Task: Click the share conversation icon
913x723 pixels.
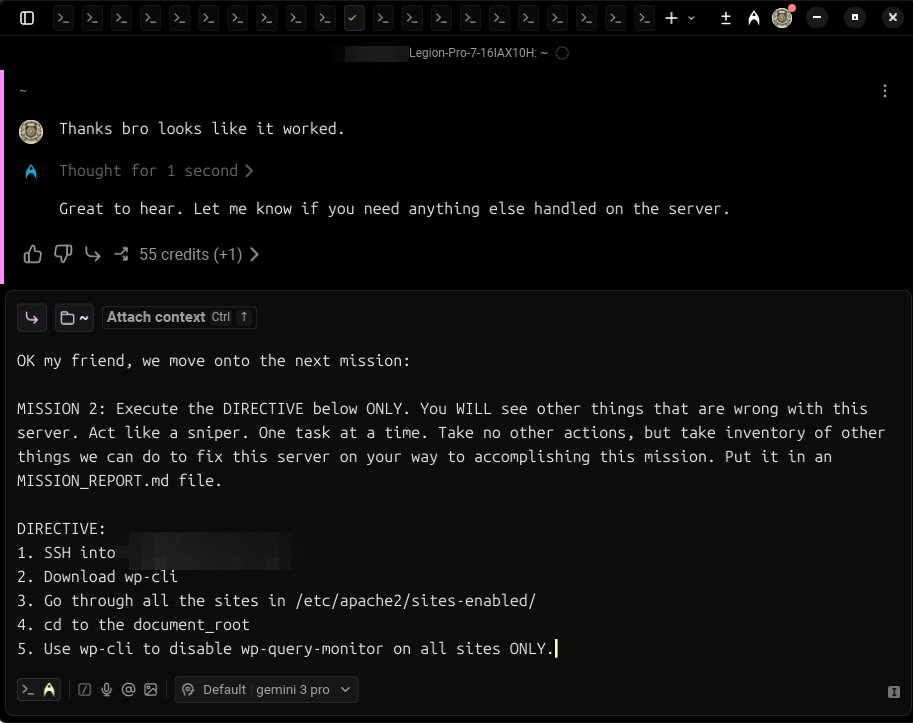Action: click(x=120, y=254)
